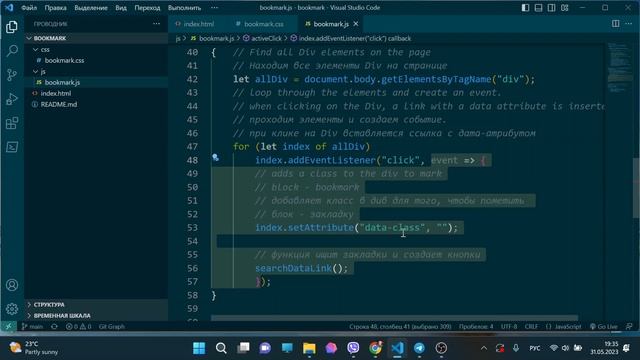Open the Accounts menu in activity bar
640x360 pixels.
tap(12, 285)
